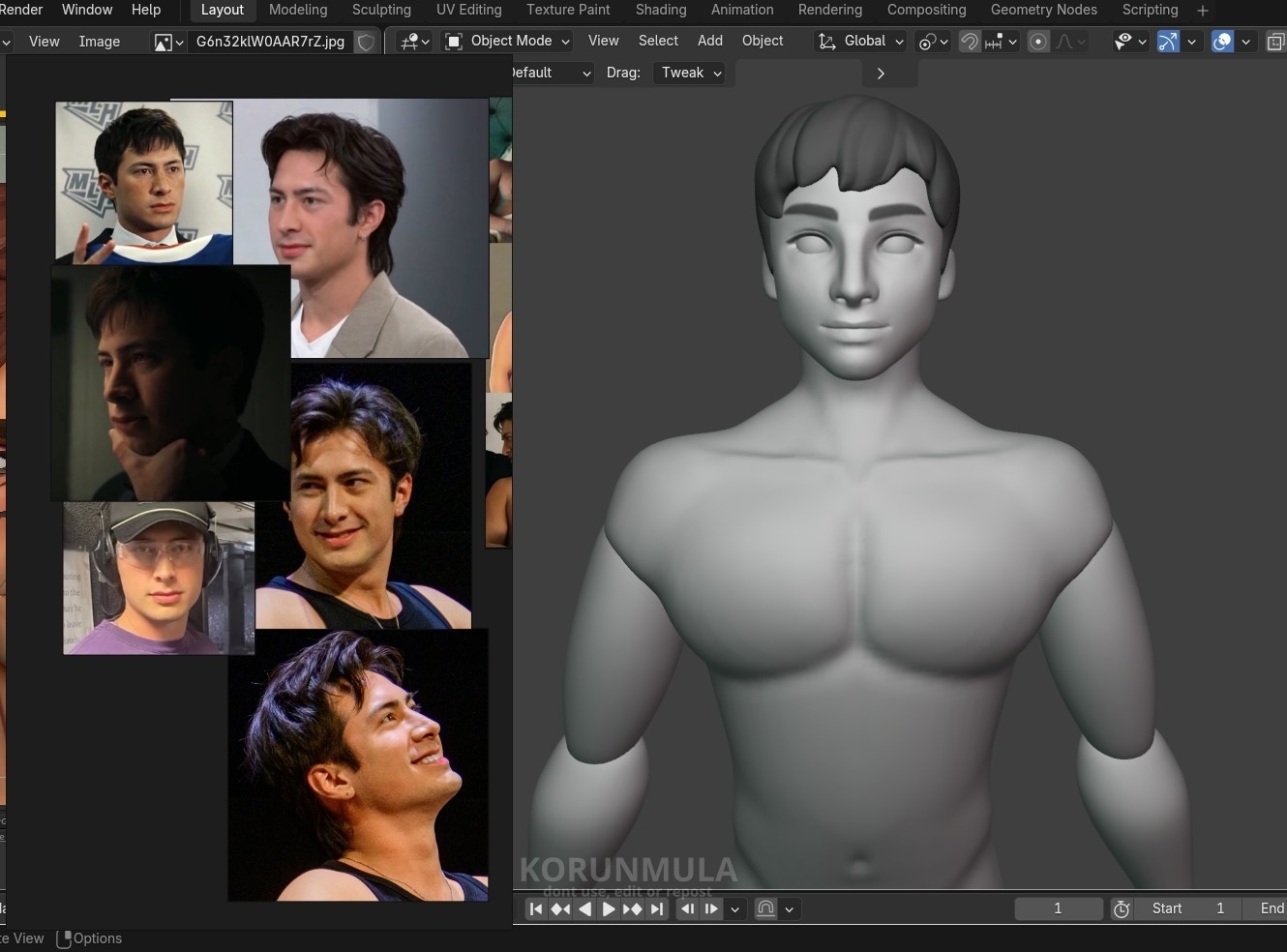Click the X-ray toggle icon
This screenshot has width=1287, height=952.
(x=1275, y=42)
